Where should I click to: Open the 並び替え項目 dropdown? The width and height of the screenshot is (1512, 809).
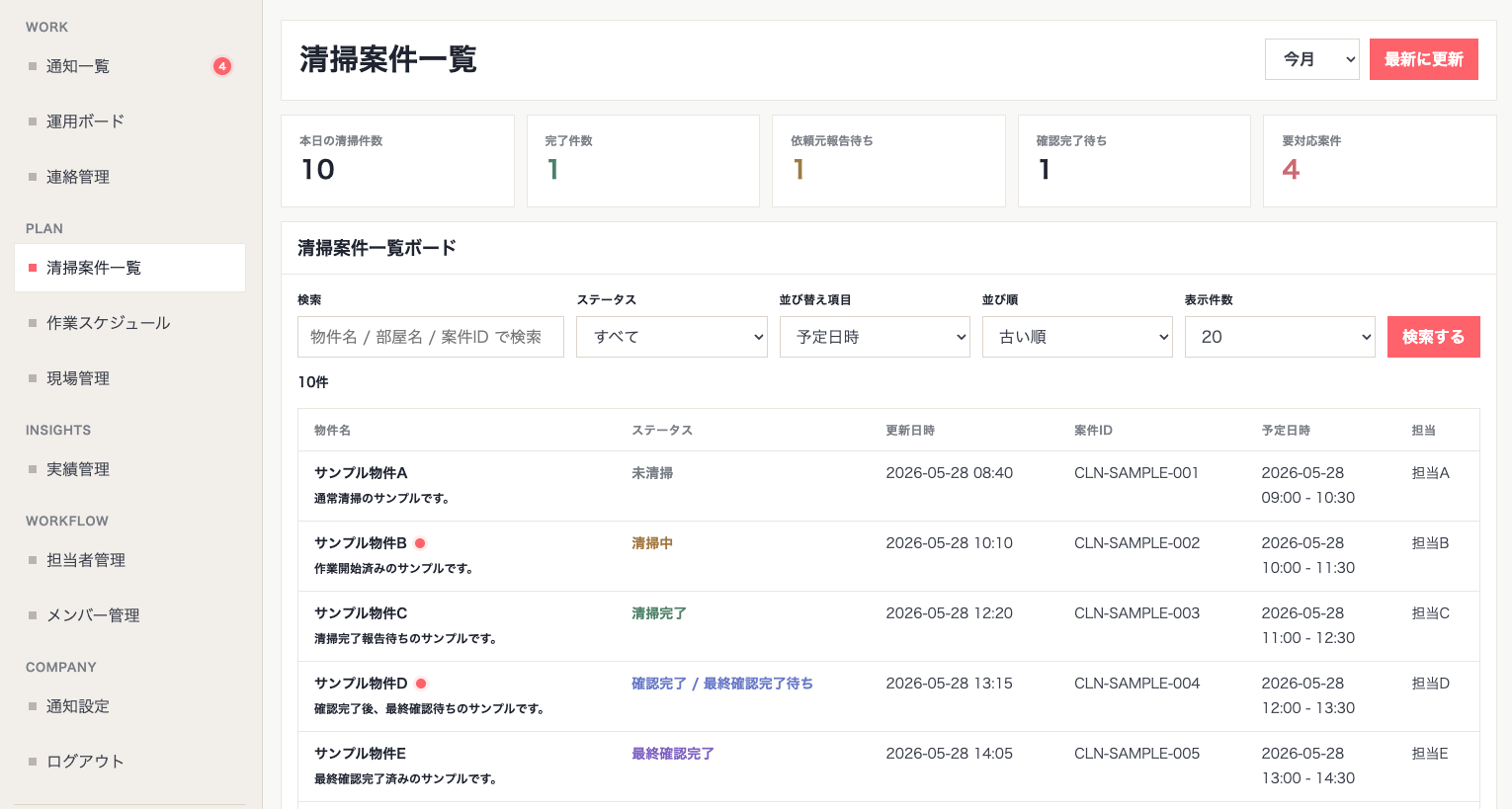pos(875,337)
